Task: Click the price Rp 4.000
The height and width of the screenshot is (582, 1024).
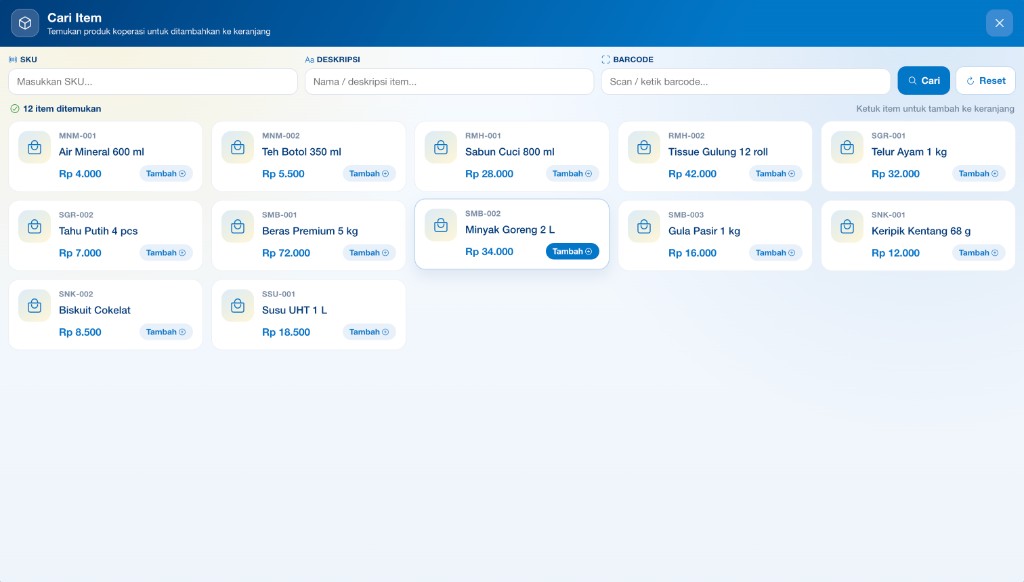Action: (x=80, y=174)
